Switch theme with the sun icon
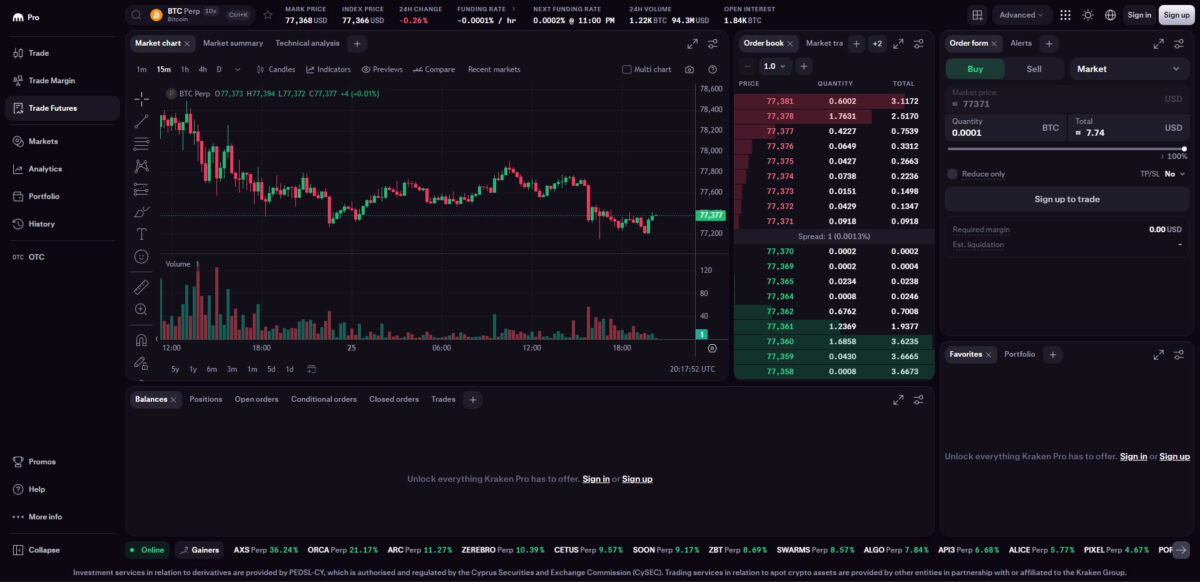The height and width of the screenshot is (582, 1200). tap(1088, 15)
